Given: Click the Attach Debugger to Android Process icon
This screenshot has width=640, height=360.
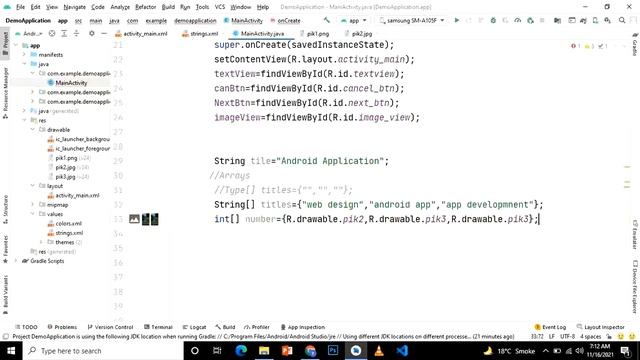Looking at the screenshot, I should coord(530,20).
